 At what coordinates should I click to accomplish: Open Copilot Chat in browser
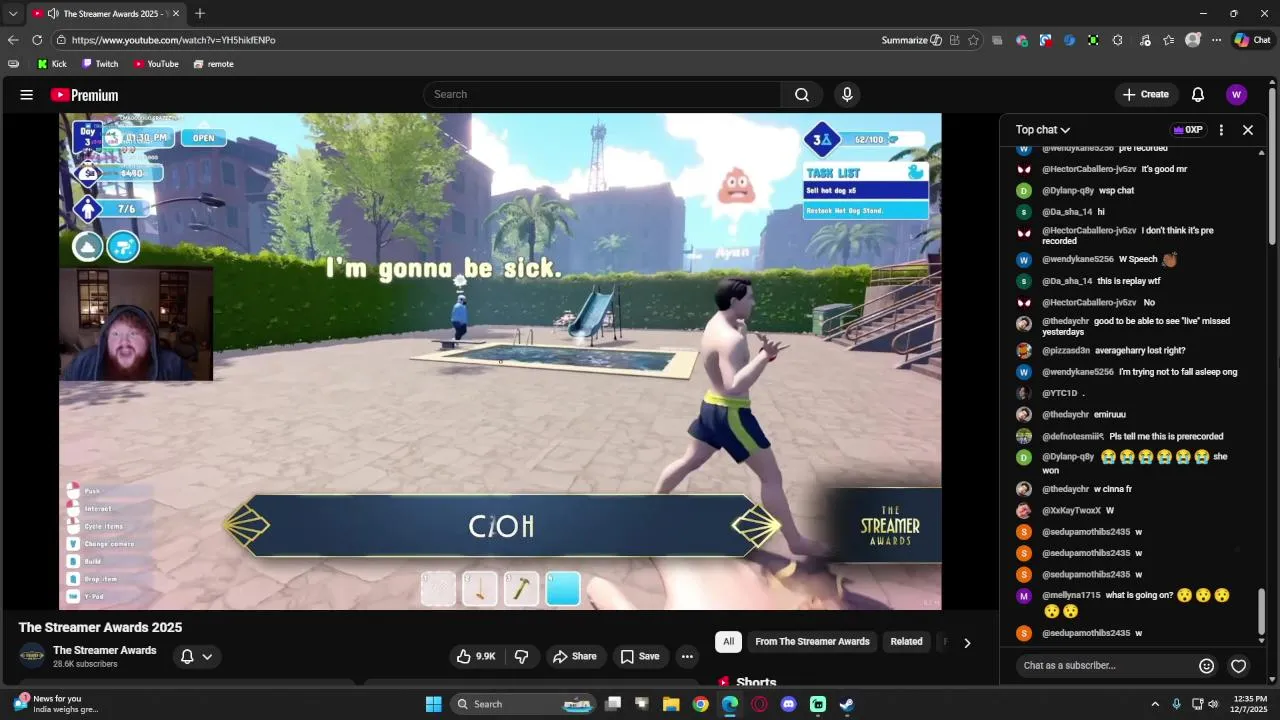pyautogui.click(x=1252, y=40)
